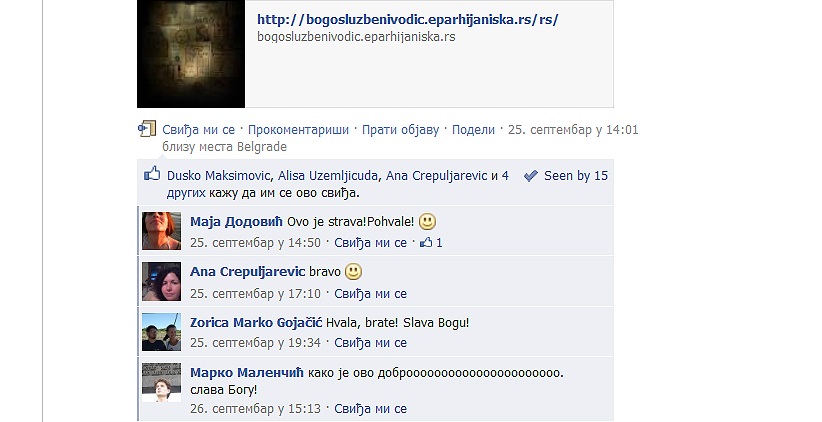The width and height of the screenshot is (822, 422).
Task: Open Alisa Uzemljicuda's profile from likes
Action: coord(328,176)
